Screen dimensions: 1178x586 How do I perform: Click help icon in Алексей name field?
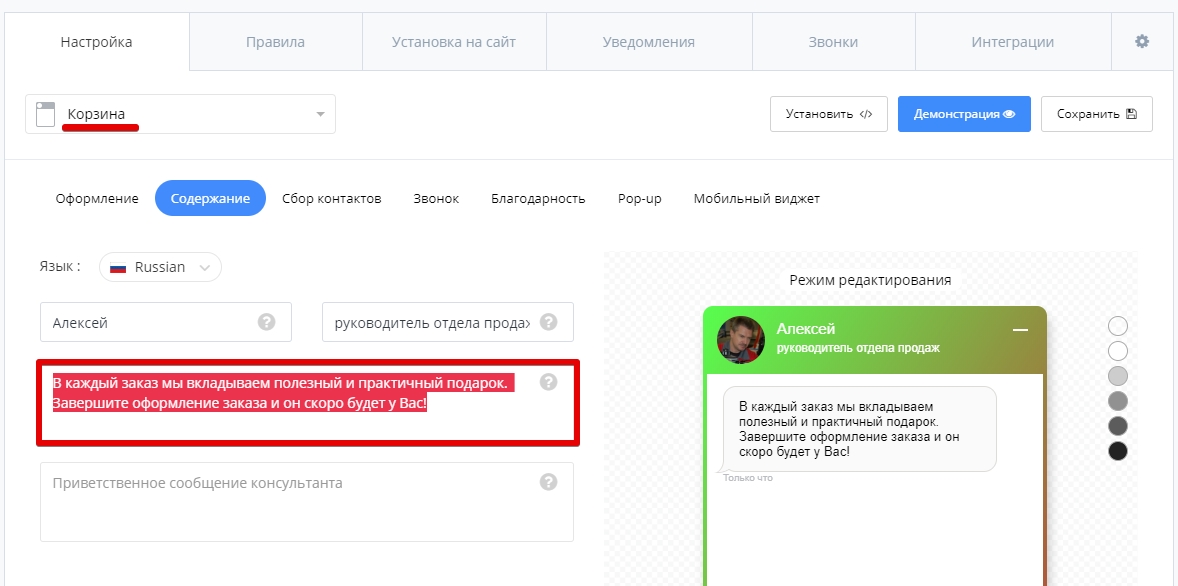click(x=266, y=322)
